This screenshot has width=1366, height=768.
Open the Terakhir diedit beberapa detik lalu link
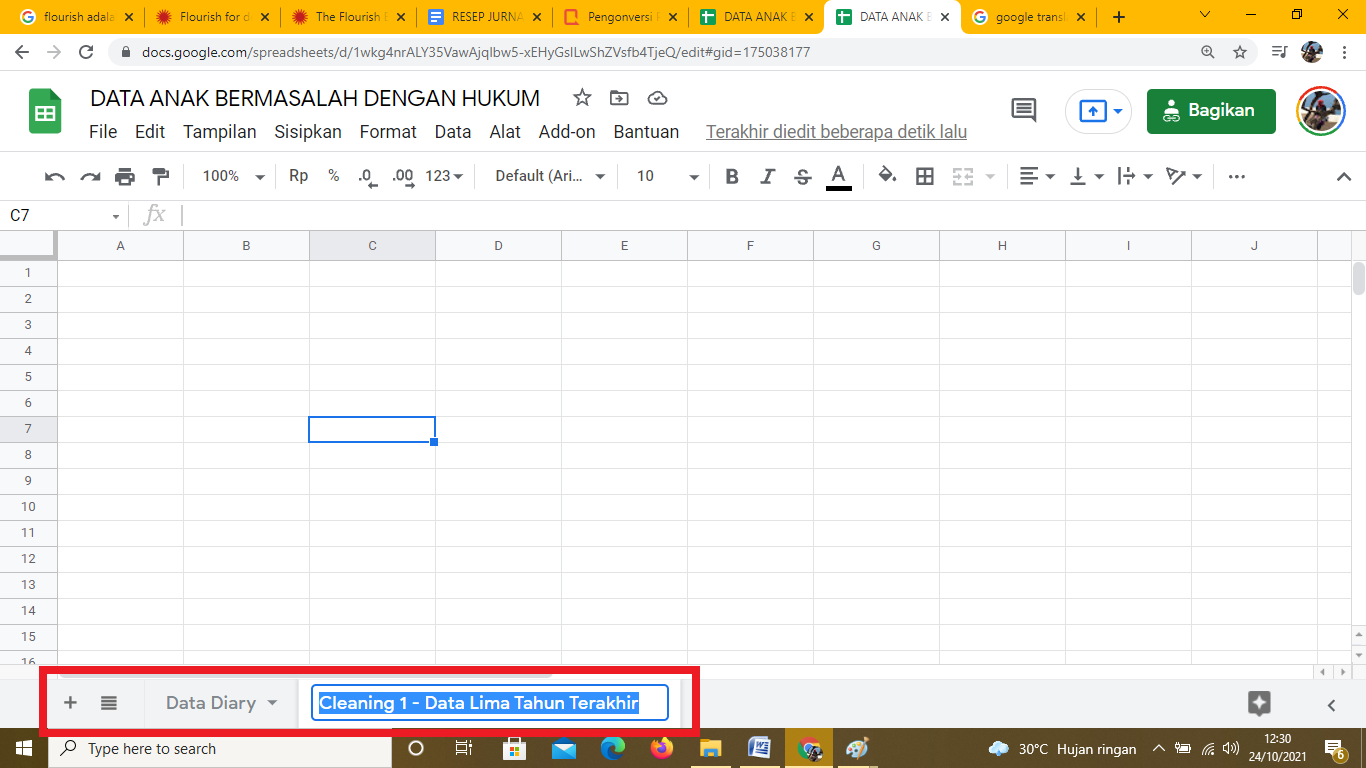[836, 132]
